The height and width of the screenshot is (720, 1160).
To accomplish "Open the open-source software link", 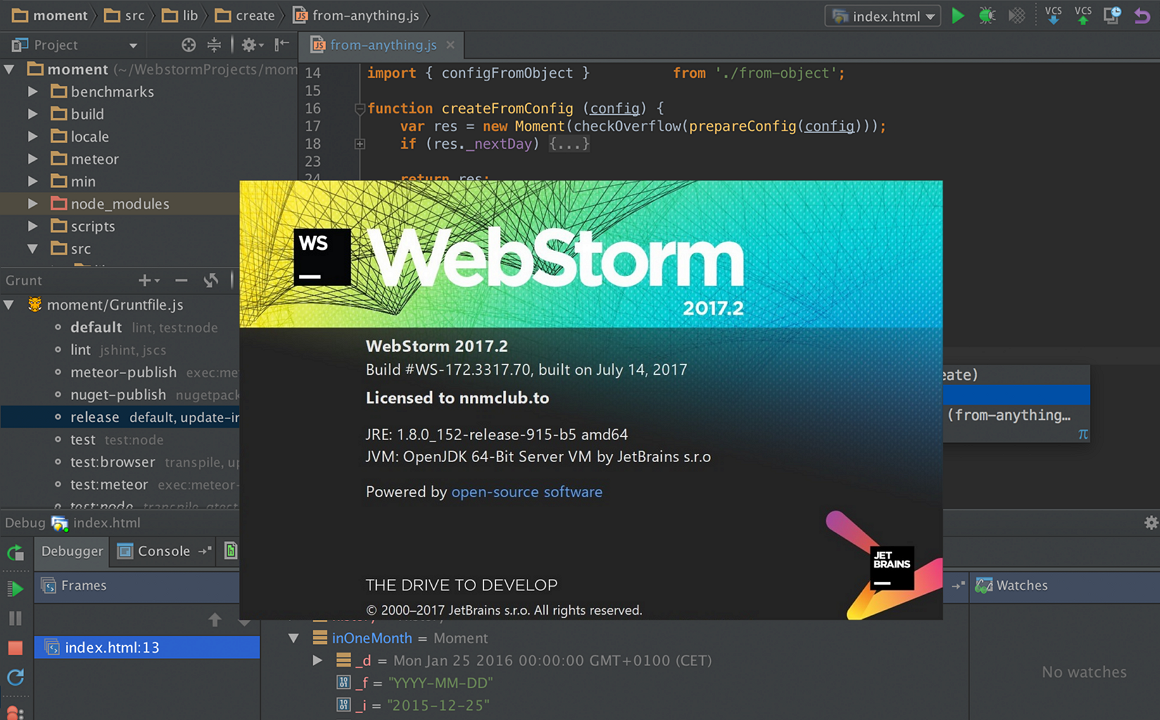I will point(527,492).
